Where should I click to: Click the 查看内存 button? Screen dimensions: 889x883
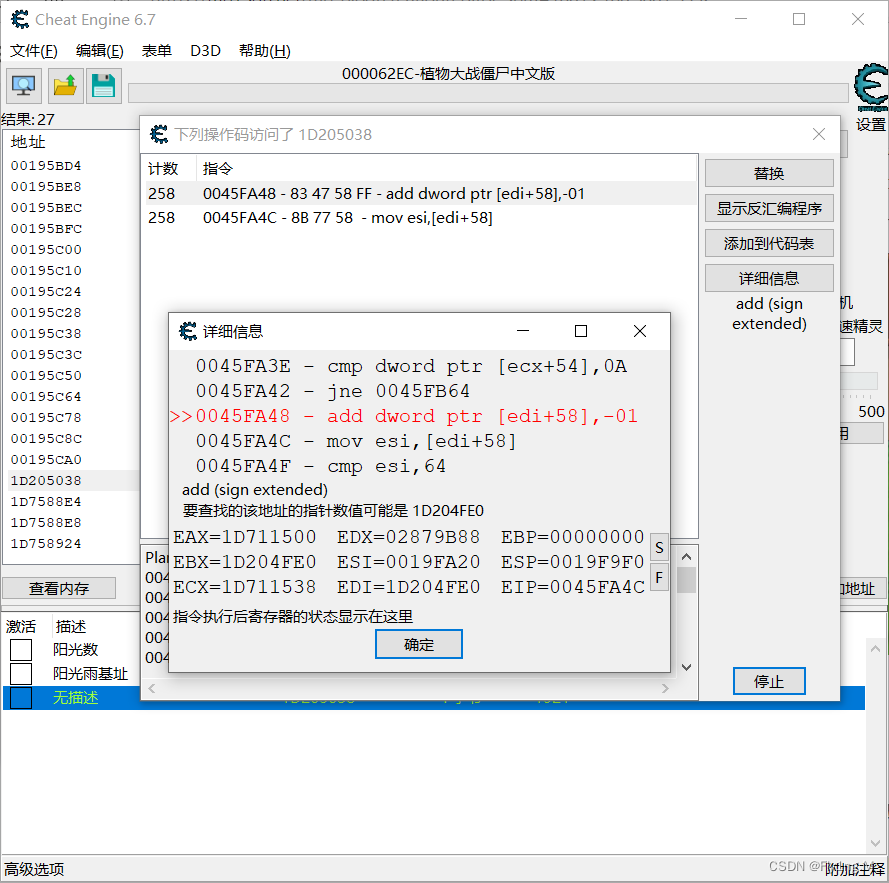point(59,589)
